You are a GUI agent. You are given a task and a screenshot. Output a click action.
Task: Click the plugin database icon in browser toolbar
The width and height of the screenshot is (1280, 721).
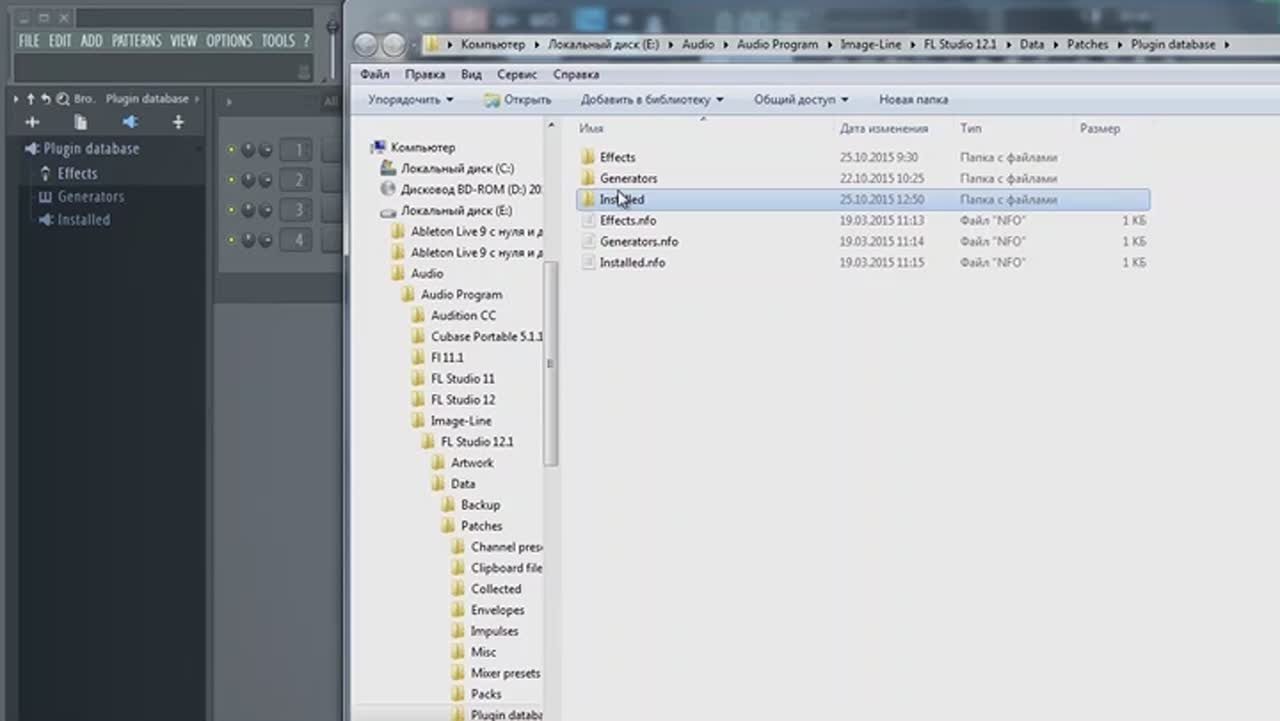coord(130,122)
